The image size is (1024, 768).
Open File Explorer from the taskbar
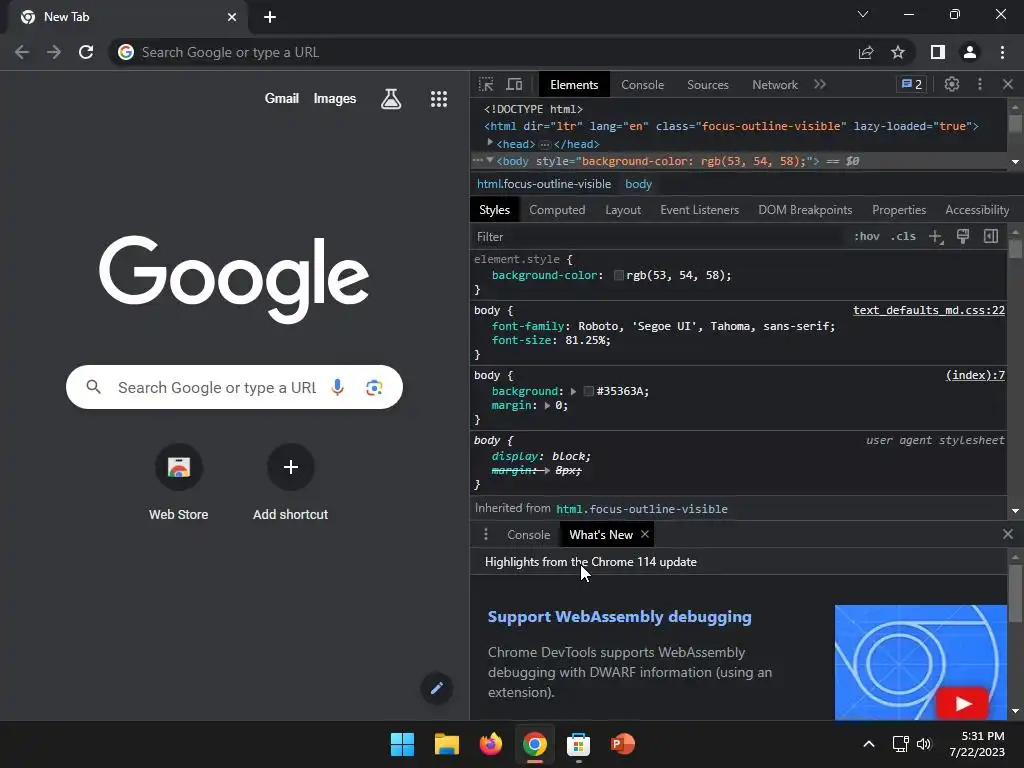pyautogui.click(x=447, y=744)
